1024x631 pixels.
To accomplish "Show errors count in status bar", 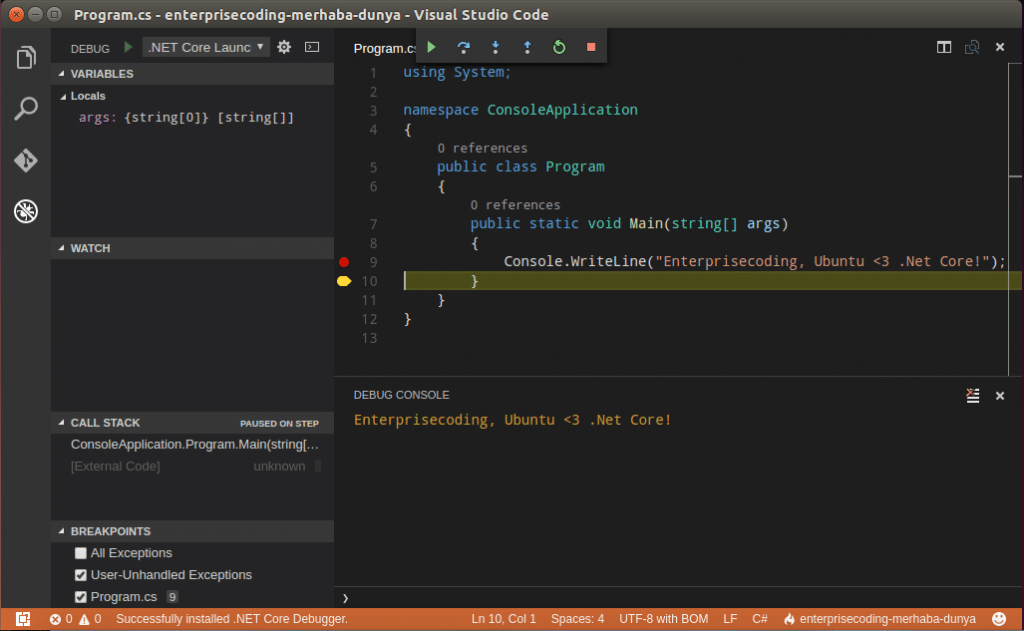I will 61,619.
